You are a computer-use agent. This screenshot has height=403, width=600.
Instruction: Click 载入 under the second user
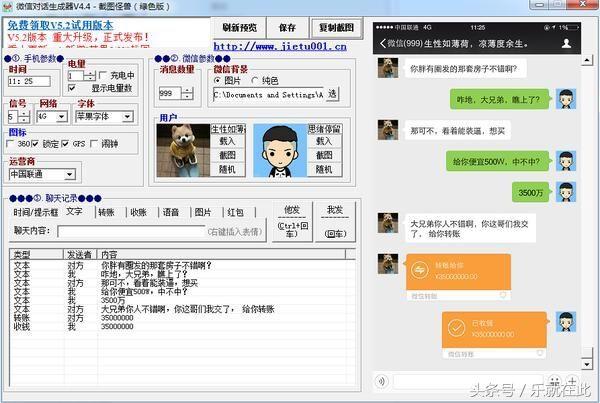324,142
